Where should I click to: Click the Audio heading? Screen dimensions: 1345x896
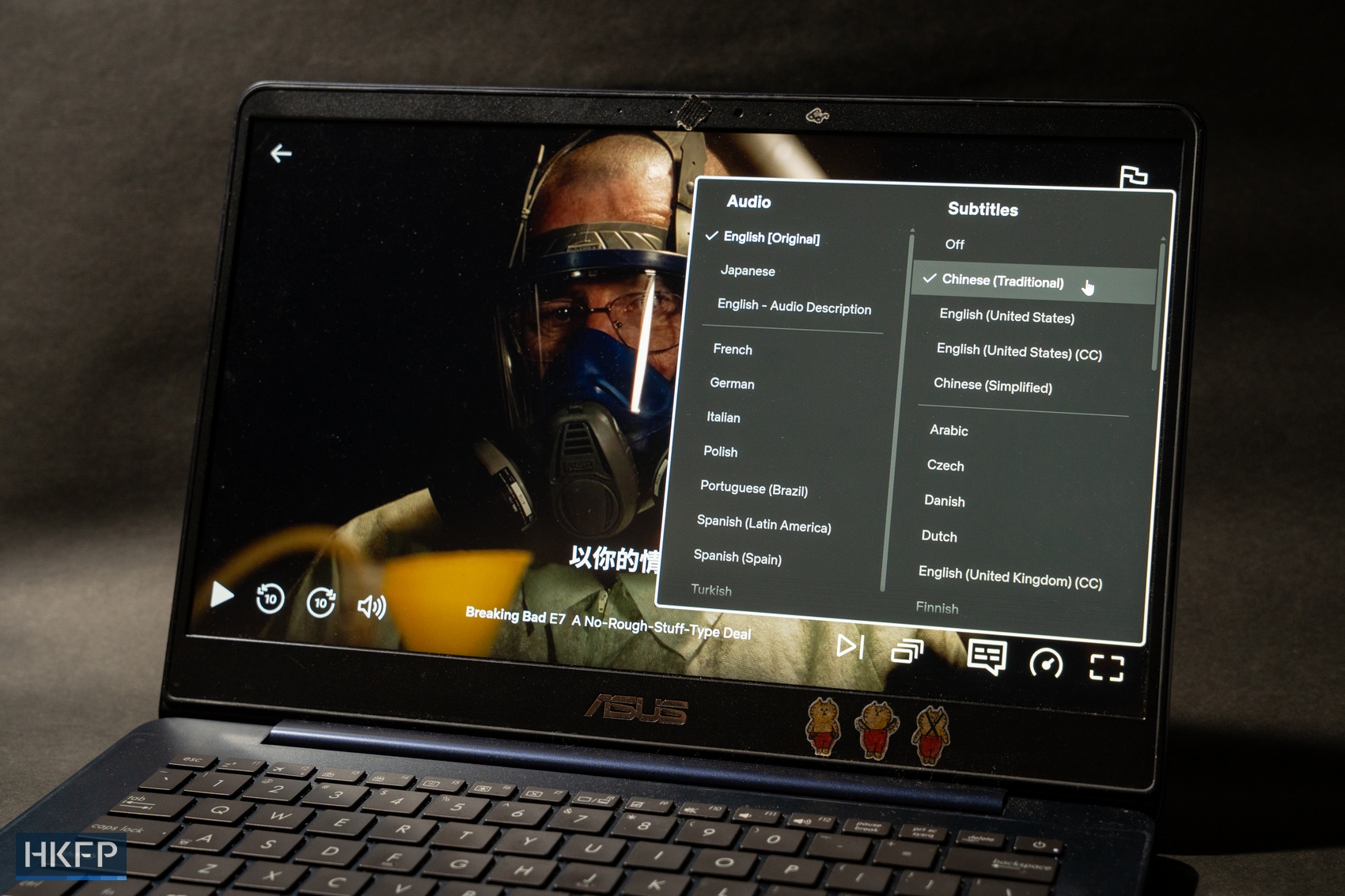point(748,202)
